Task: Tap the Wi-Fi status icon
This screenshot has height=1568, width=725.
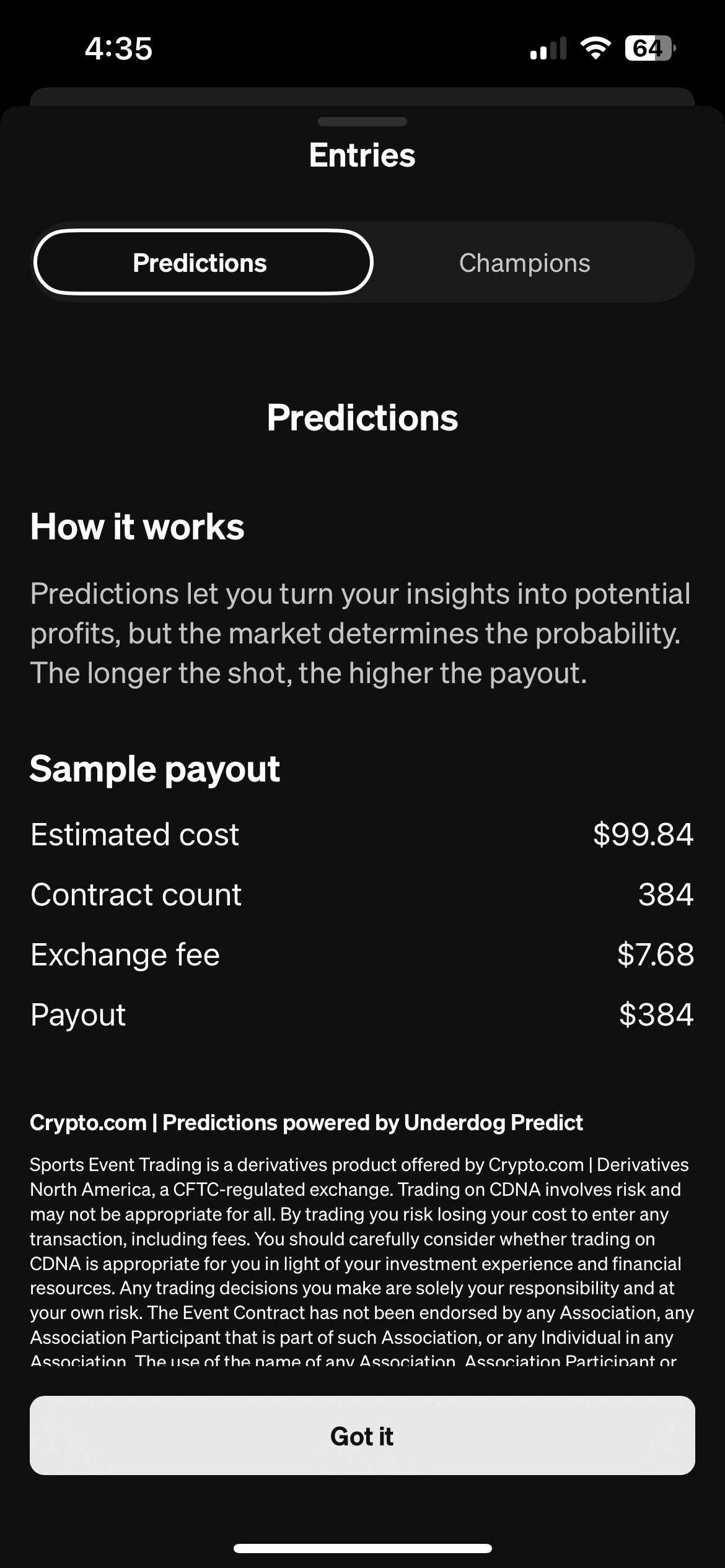Action: (x=595, y=48)
